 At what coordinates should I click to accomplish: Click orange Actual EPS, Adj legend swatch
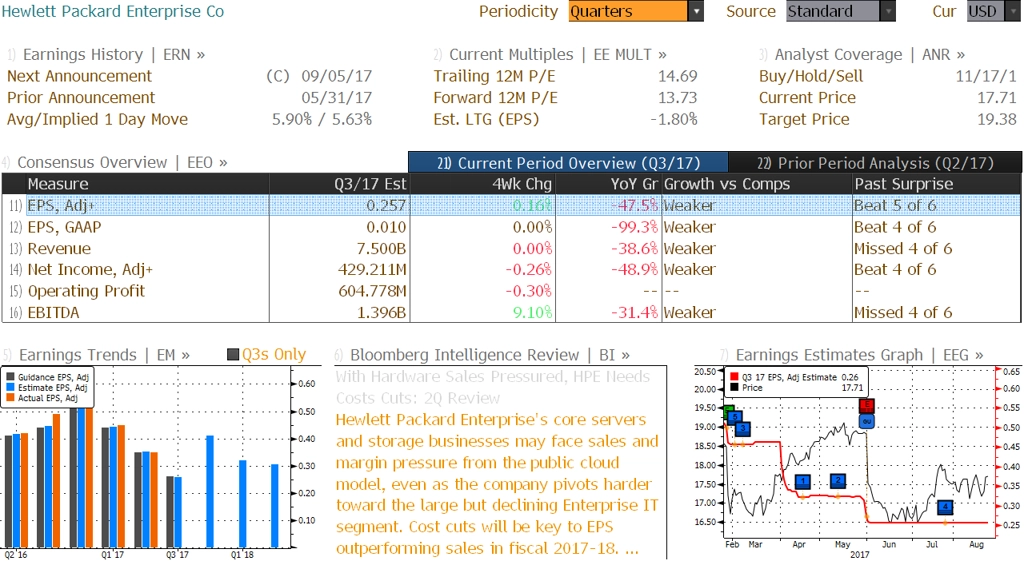pos(10,398)
